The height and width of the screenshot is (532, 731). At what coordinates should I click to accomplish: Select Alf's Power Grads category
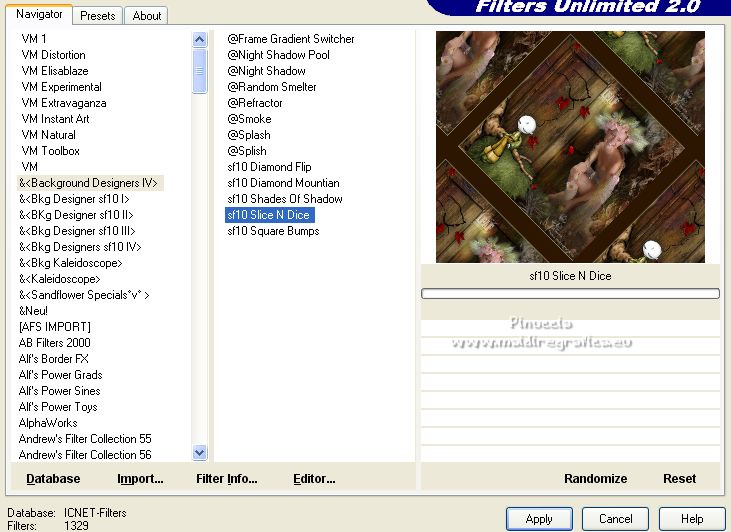click(60, 375)
